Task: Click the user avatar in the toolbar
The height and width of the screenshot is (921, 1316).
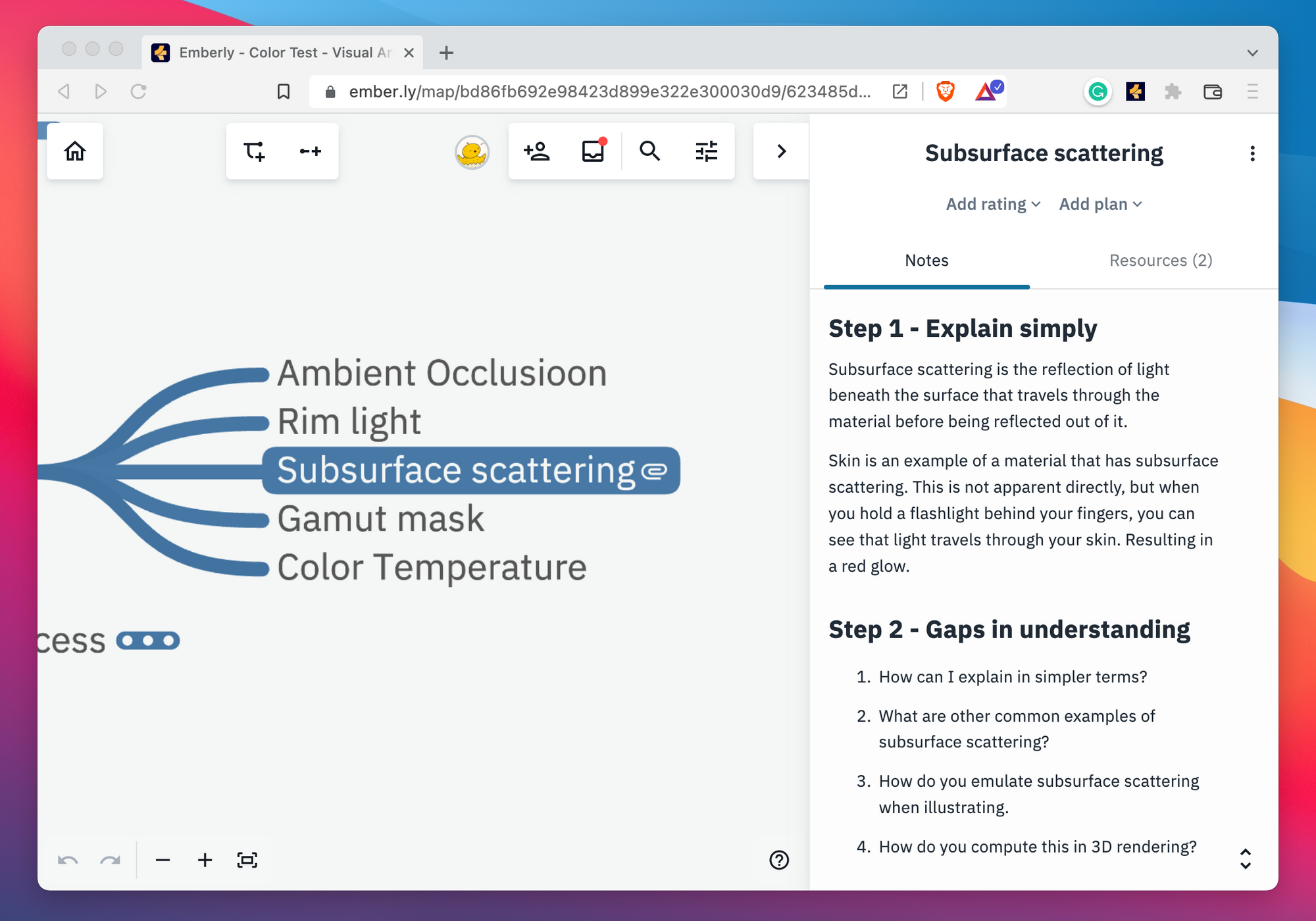Action: pos(472,153)
